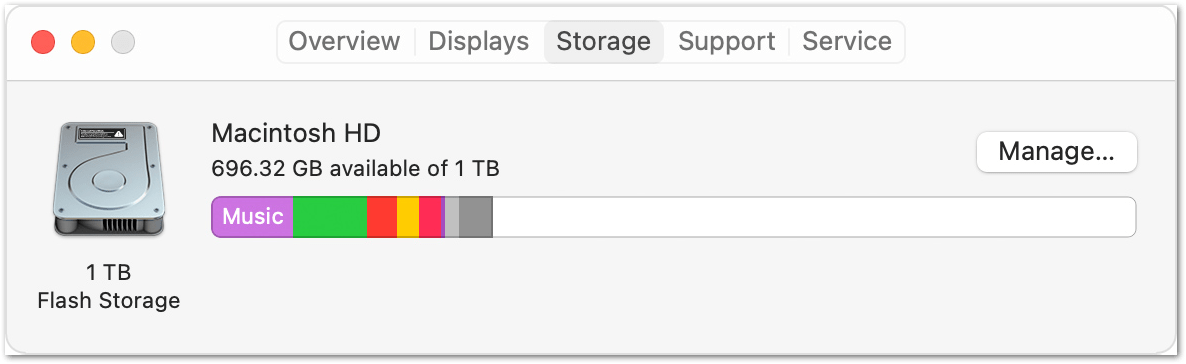Go to the Support tab
This screenshot has width=1186, height=364.
click(726, 41)
